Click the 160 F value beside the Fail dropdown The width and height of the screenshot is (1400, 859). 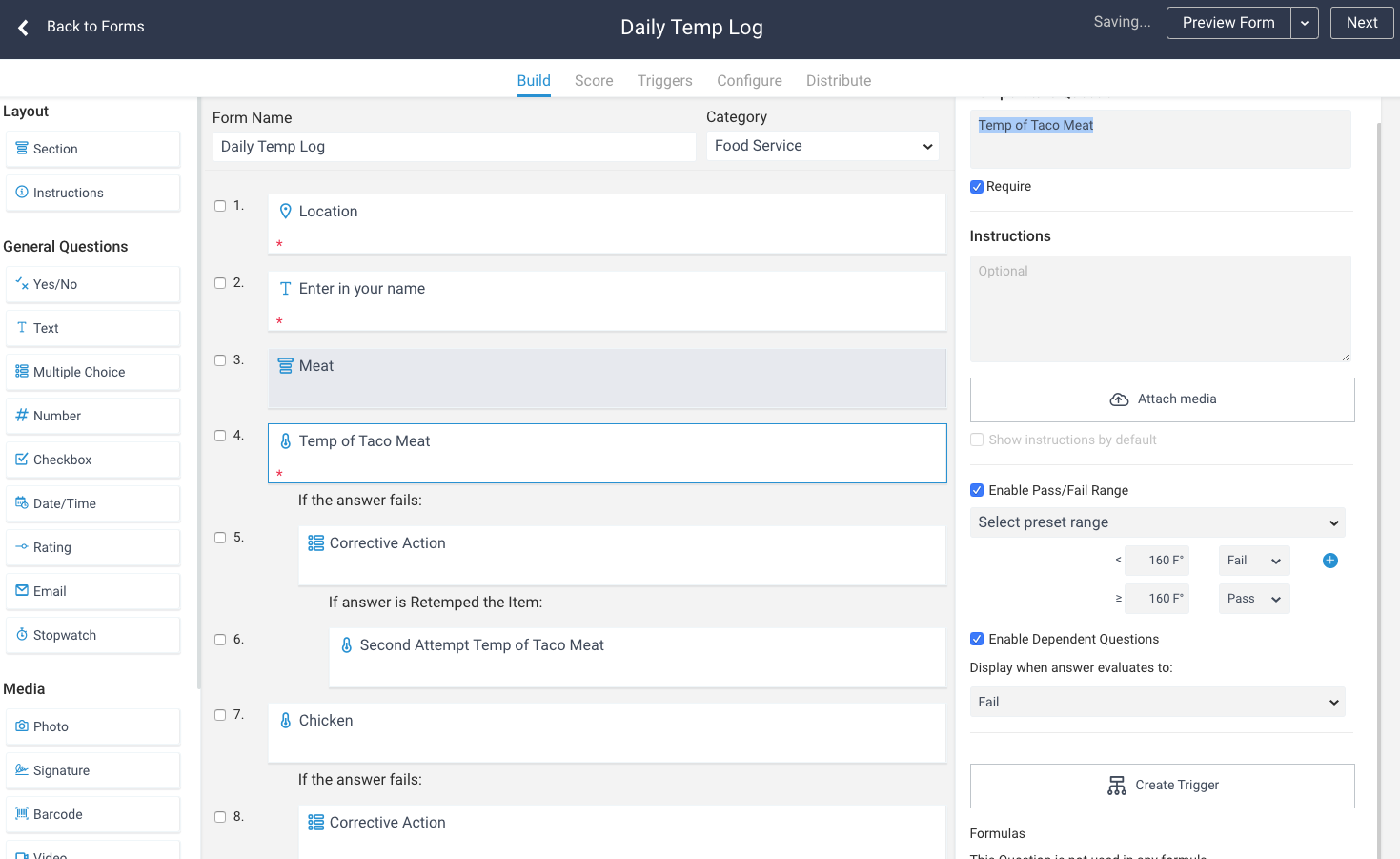pyautogui.click(x=1157, y=561)
